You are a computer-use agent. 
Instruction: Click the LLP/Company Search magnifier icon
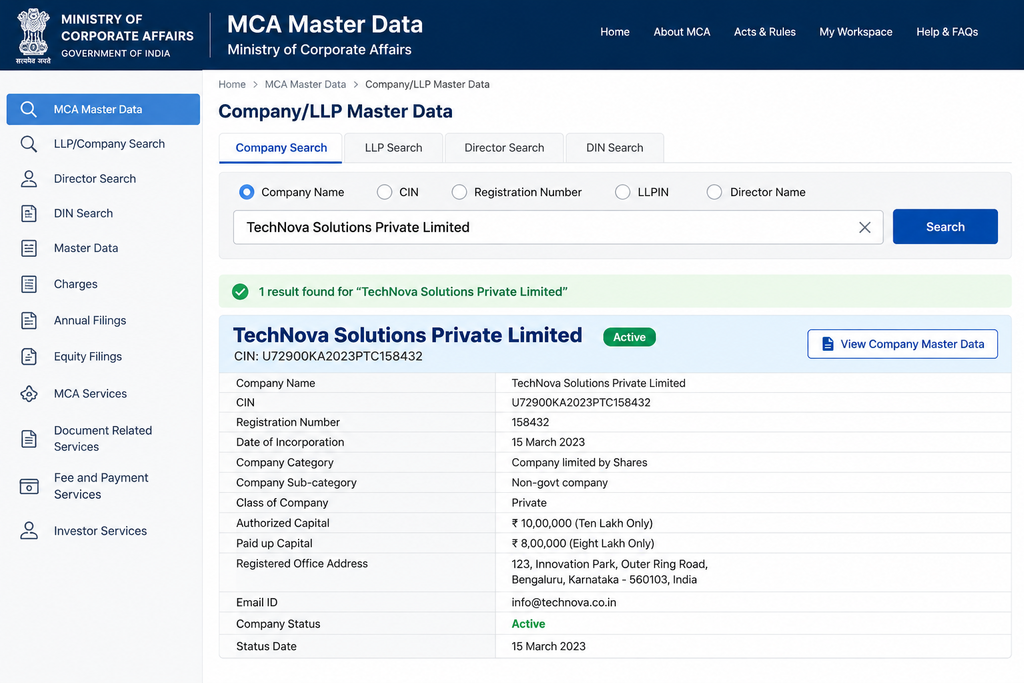[x=29, y=144]
